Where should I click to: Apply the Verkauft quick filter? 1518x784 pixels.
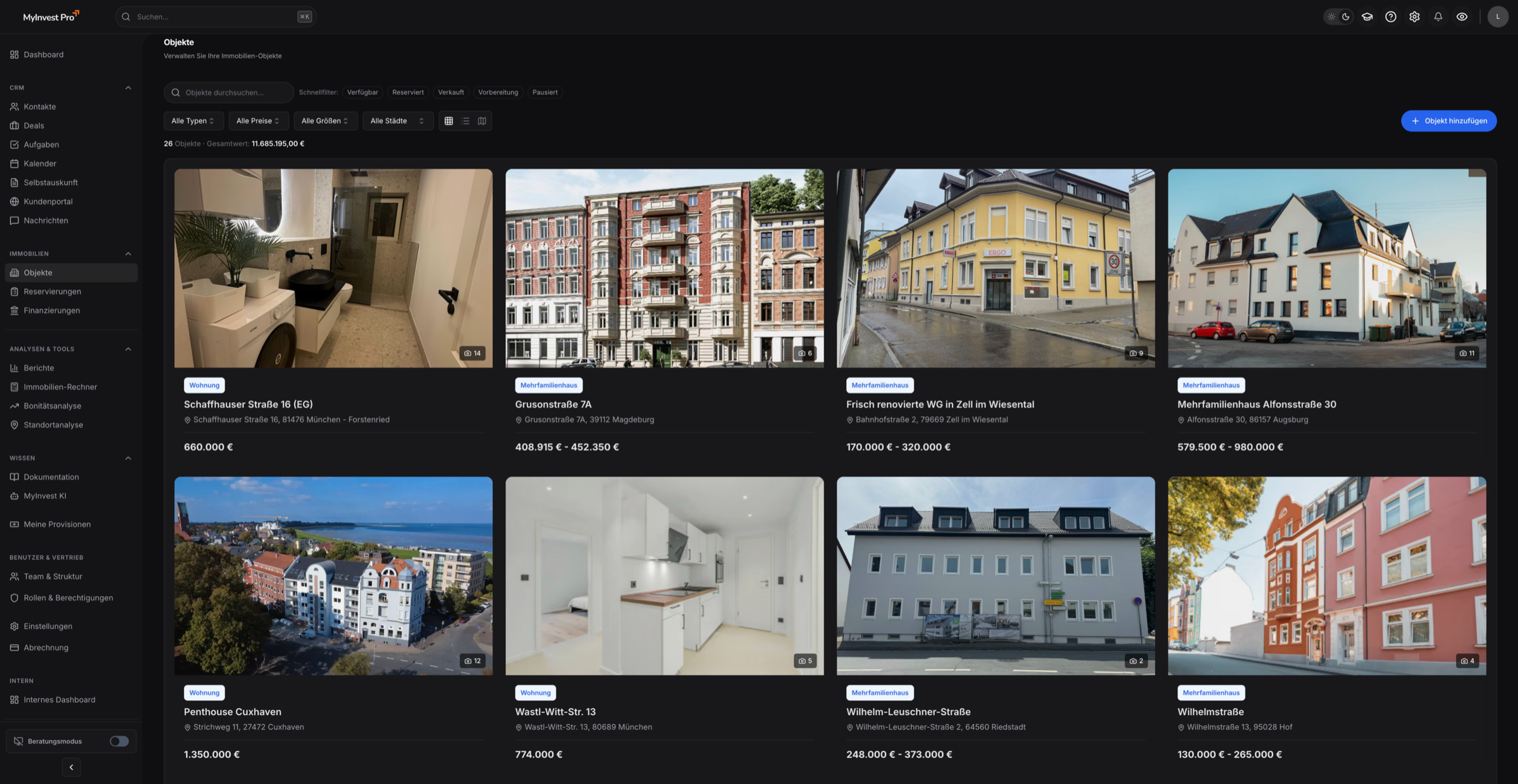tap(450, 92)
